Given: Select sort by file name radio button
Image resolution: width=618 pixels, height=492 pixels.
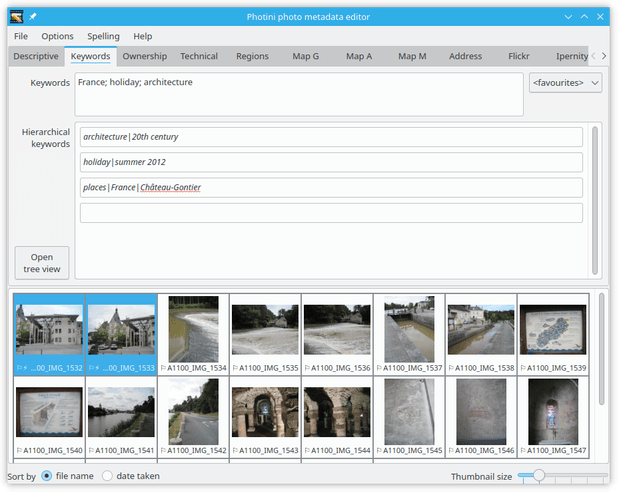Looking at the screenshot, I should tap(47, 476).
